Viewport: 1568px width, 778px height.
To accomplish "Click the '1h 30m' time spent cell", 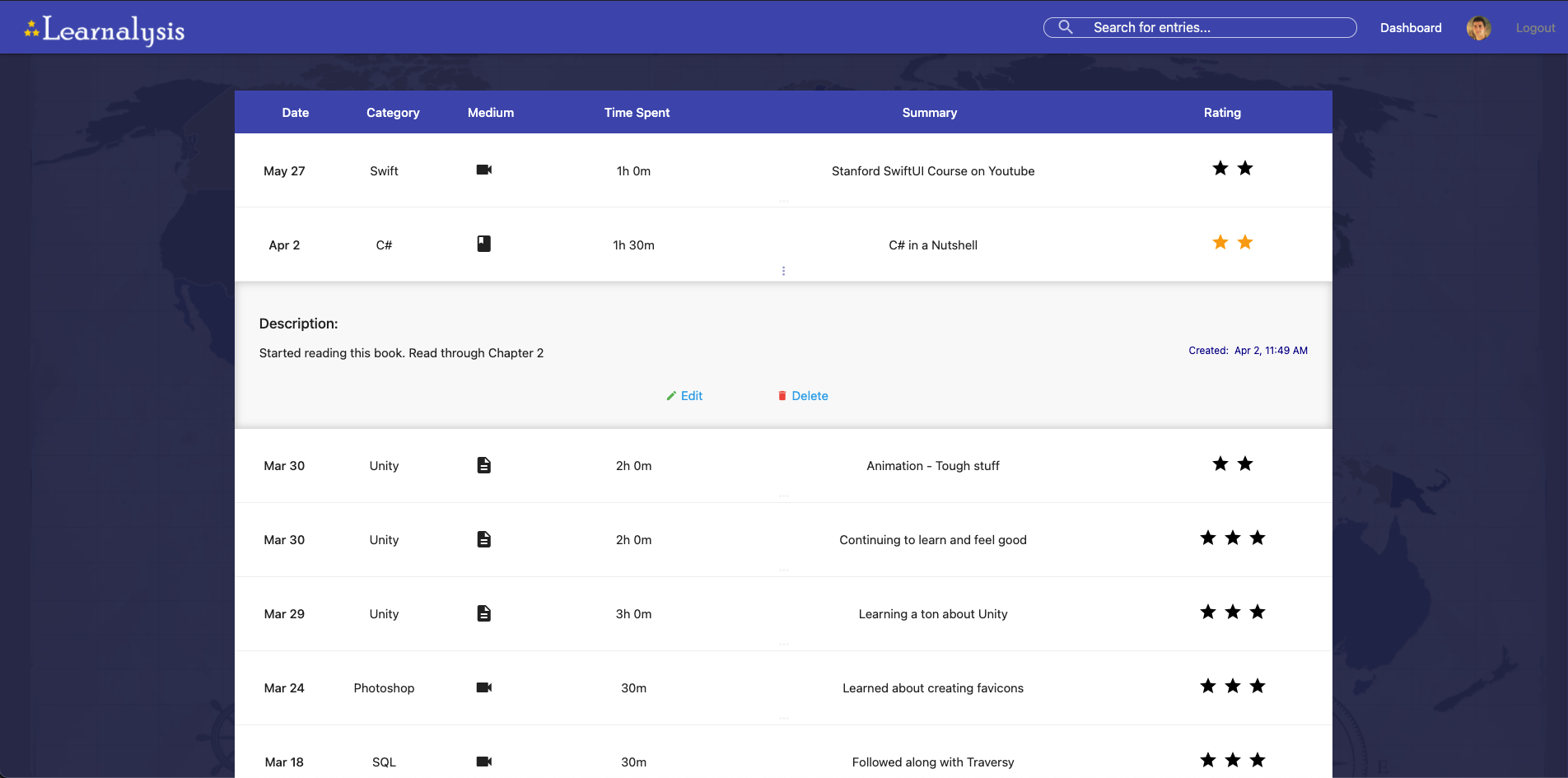I will (x=633, y=245).
